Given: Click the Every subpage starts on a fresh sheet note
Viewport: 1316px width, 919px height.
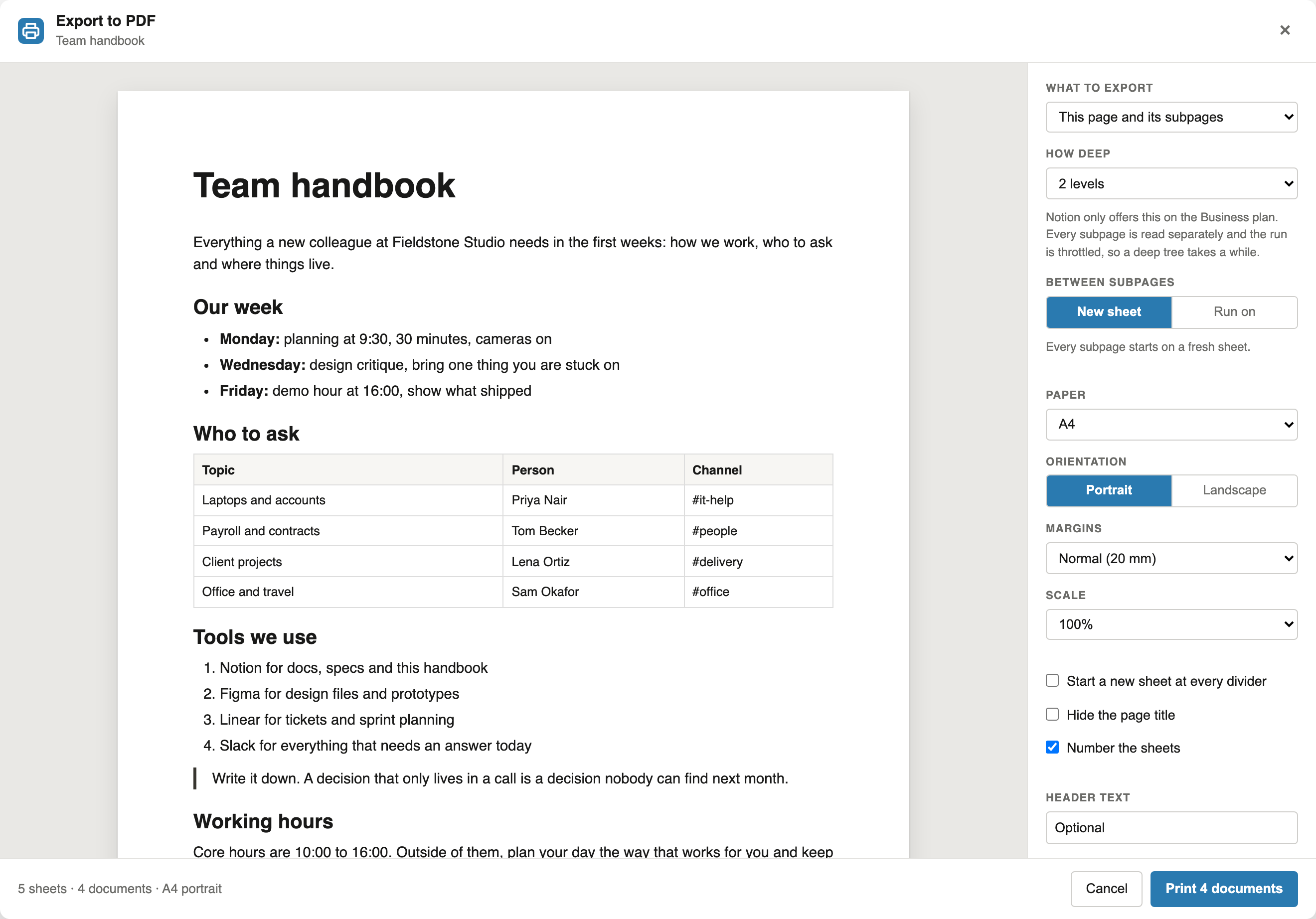Looking at the screenshot, I should point(1148,347).
